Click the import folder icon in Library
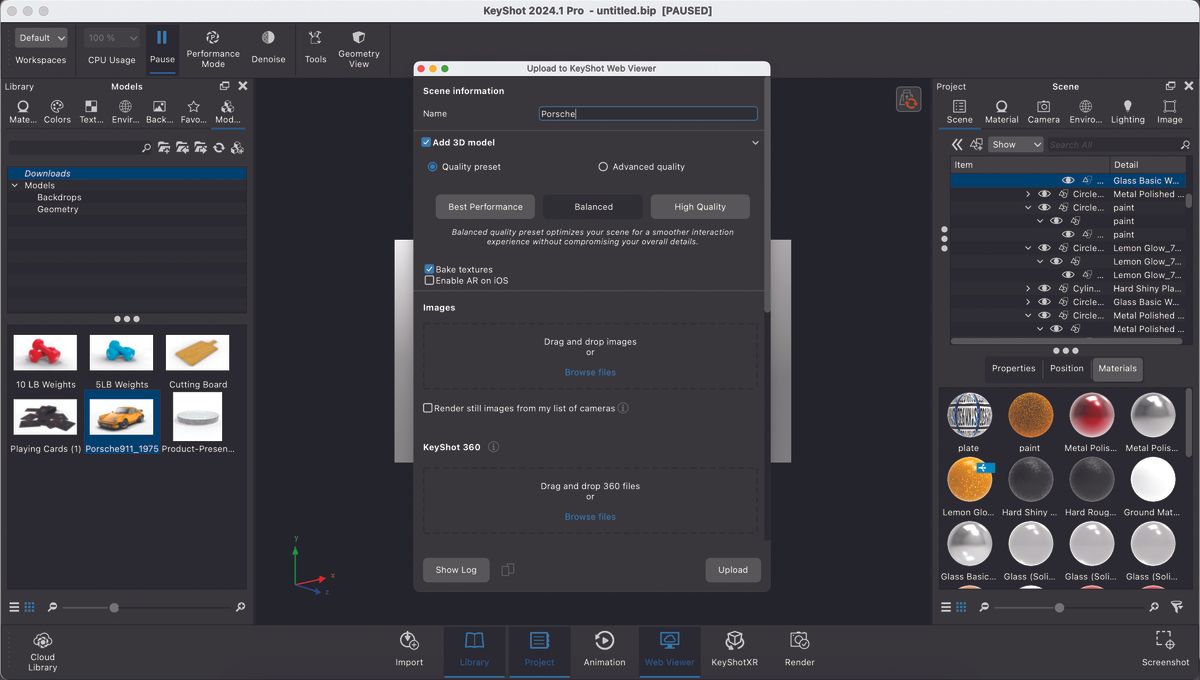1200x680 pixels. tap(182, 147)
